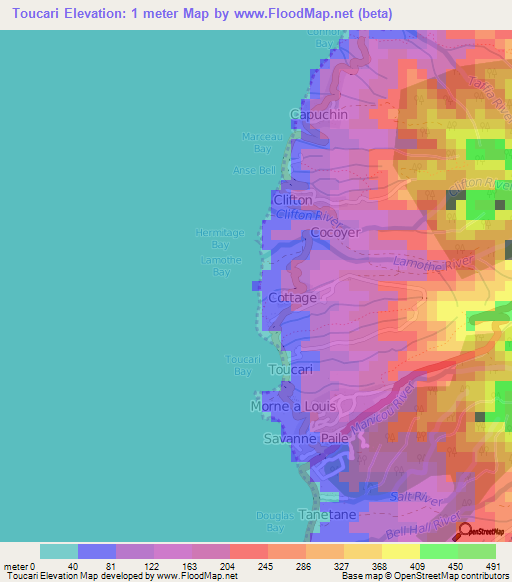Click the 204–245 meter red legend swatch
Image resolution: width=512 pixels, height=582 pixels.
point(249,552)
